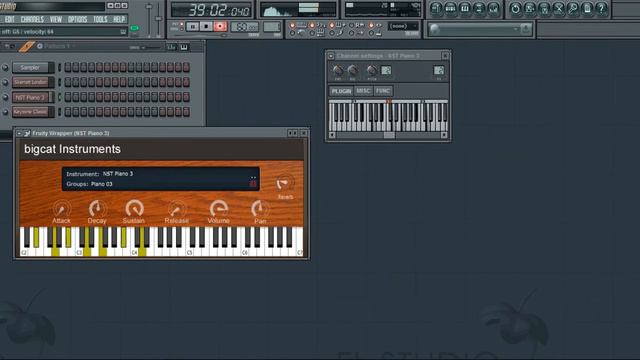Click the FX channel box in Channel settings
Viewport: 640px width, 360px height.
pyautogui.click(x=439, y=71)
